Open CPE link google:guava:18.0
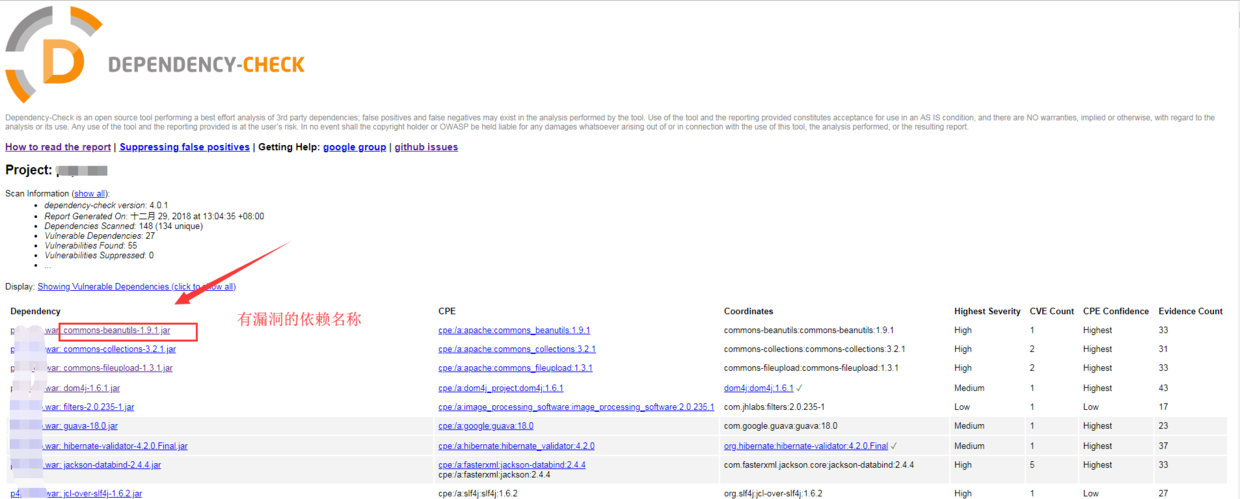1240x499 pixels. pos(485,426)
